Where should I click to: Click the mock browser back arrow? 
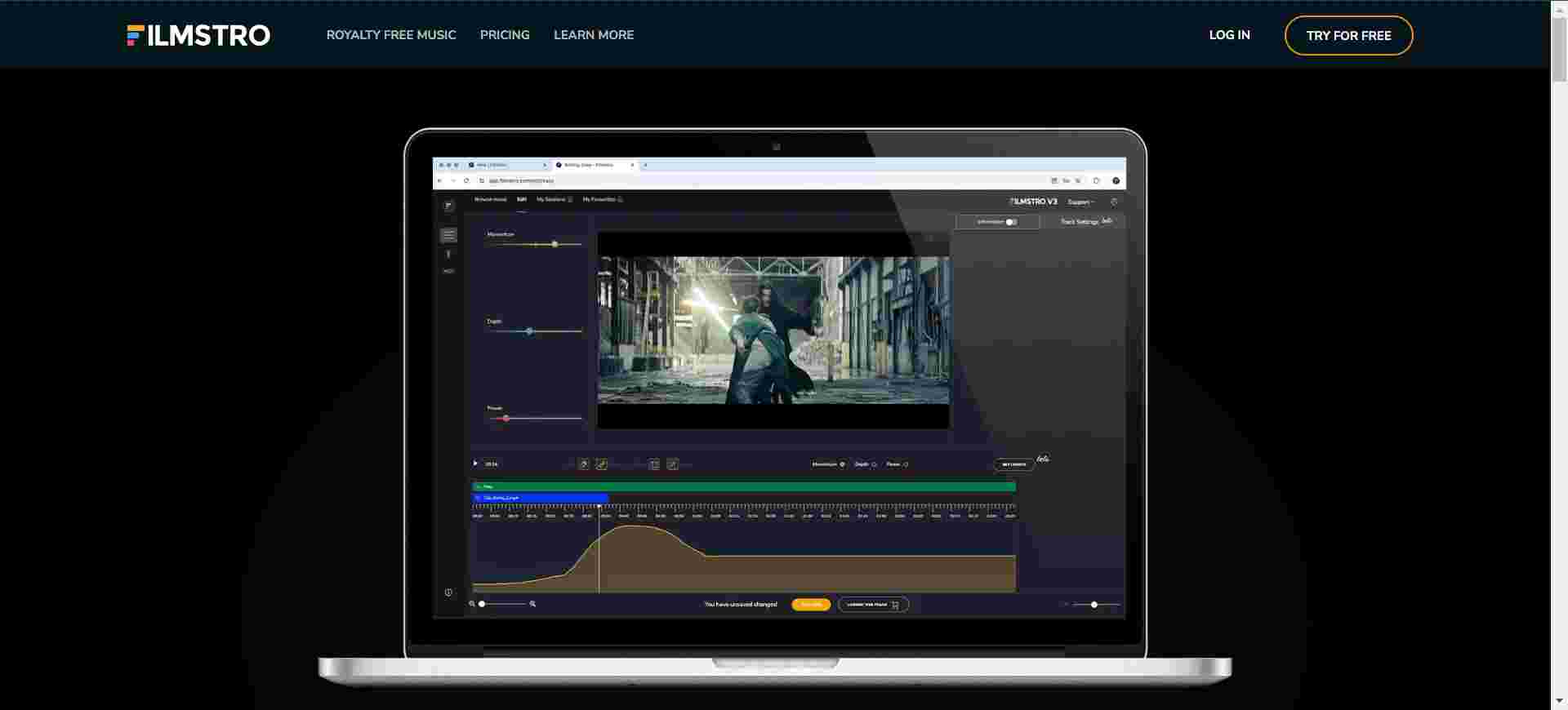point(439,180)
